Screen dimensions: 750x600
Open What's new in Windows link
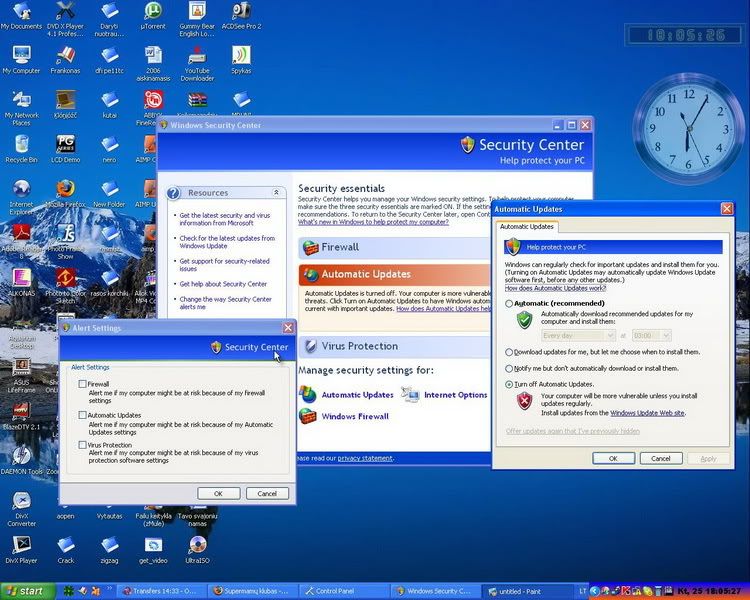click(373, 222)
